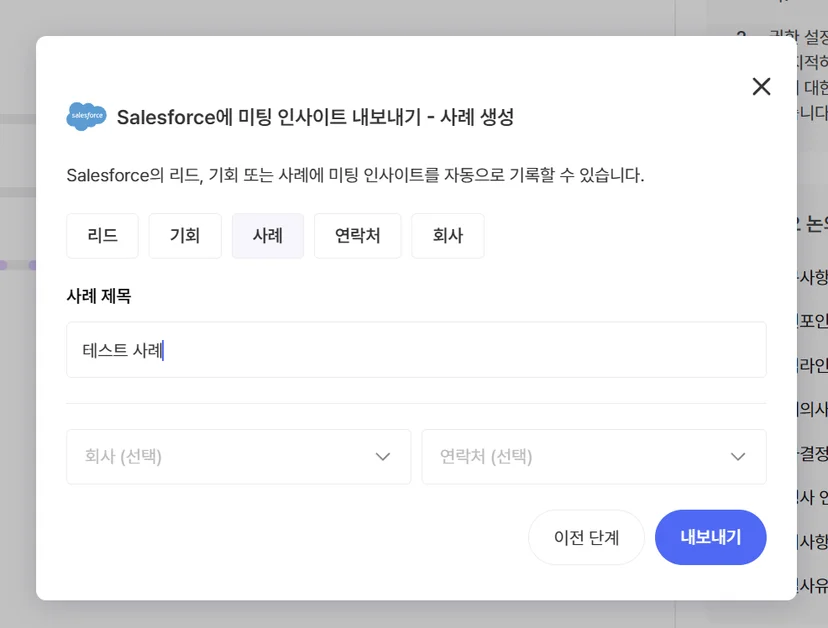The height and width of the screenshot is (628, 828).
Task: Click the dialog title mentioning 사례 생성
Action: [315, 117]
